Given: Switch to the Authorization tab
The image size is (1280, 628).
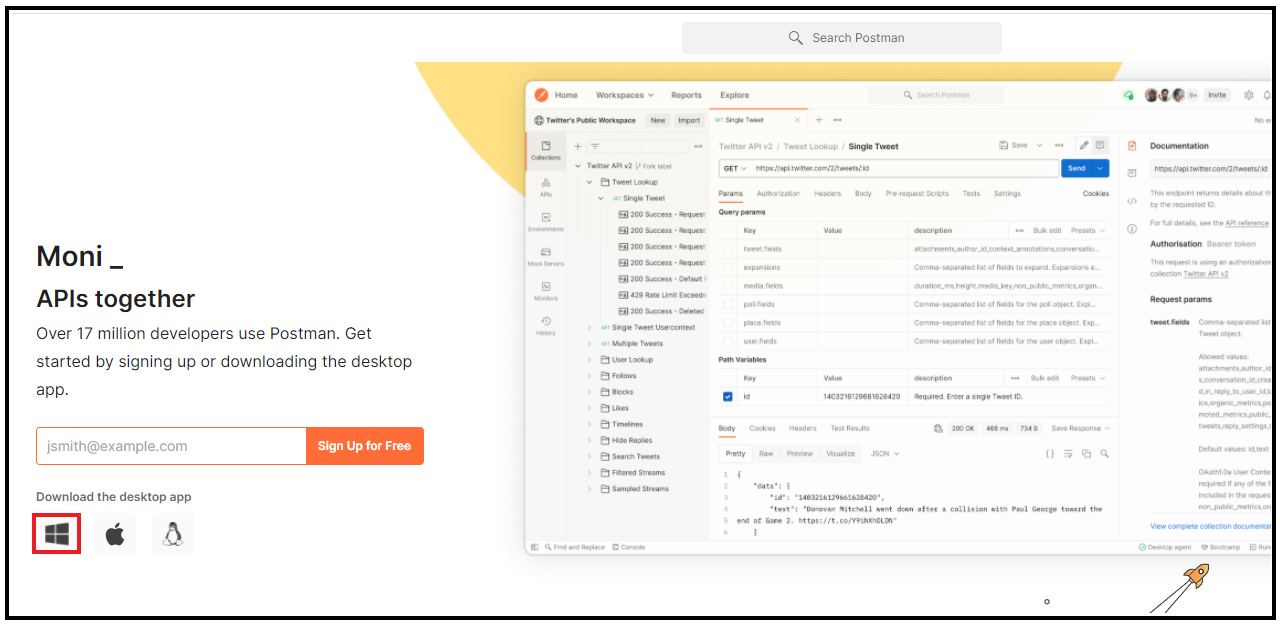Looking at the screenshot, I should pyautogui.click(x=778, y=194).
